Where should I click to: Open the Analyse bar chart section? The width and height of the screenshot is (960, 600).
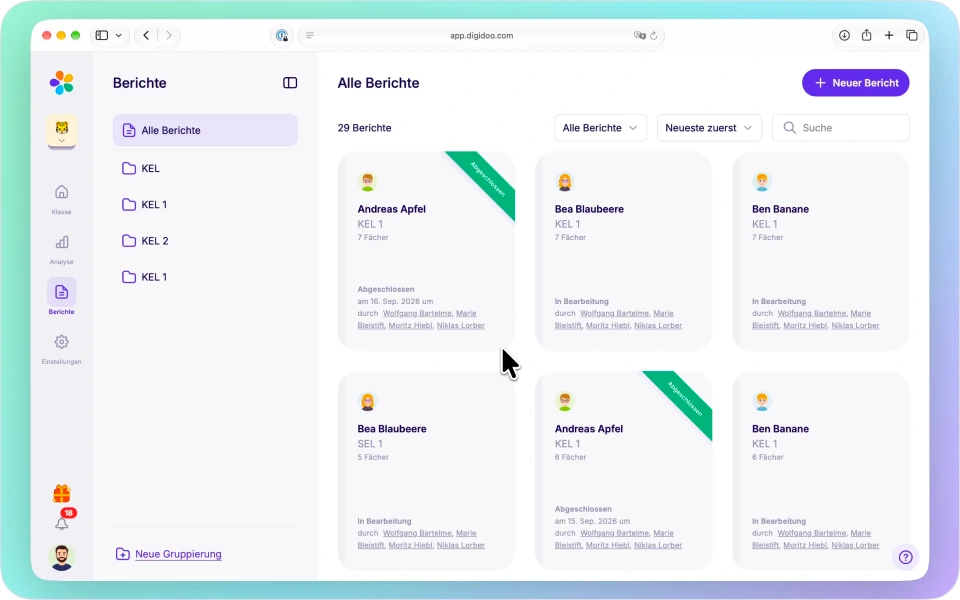[61, 249]
